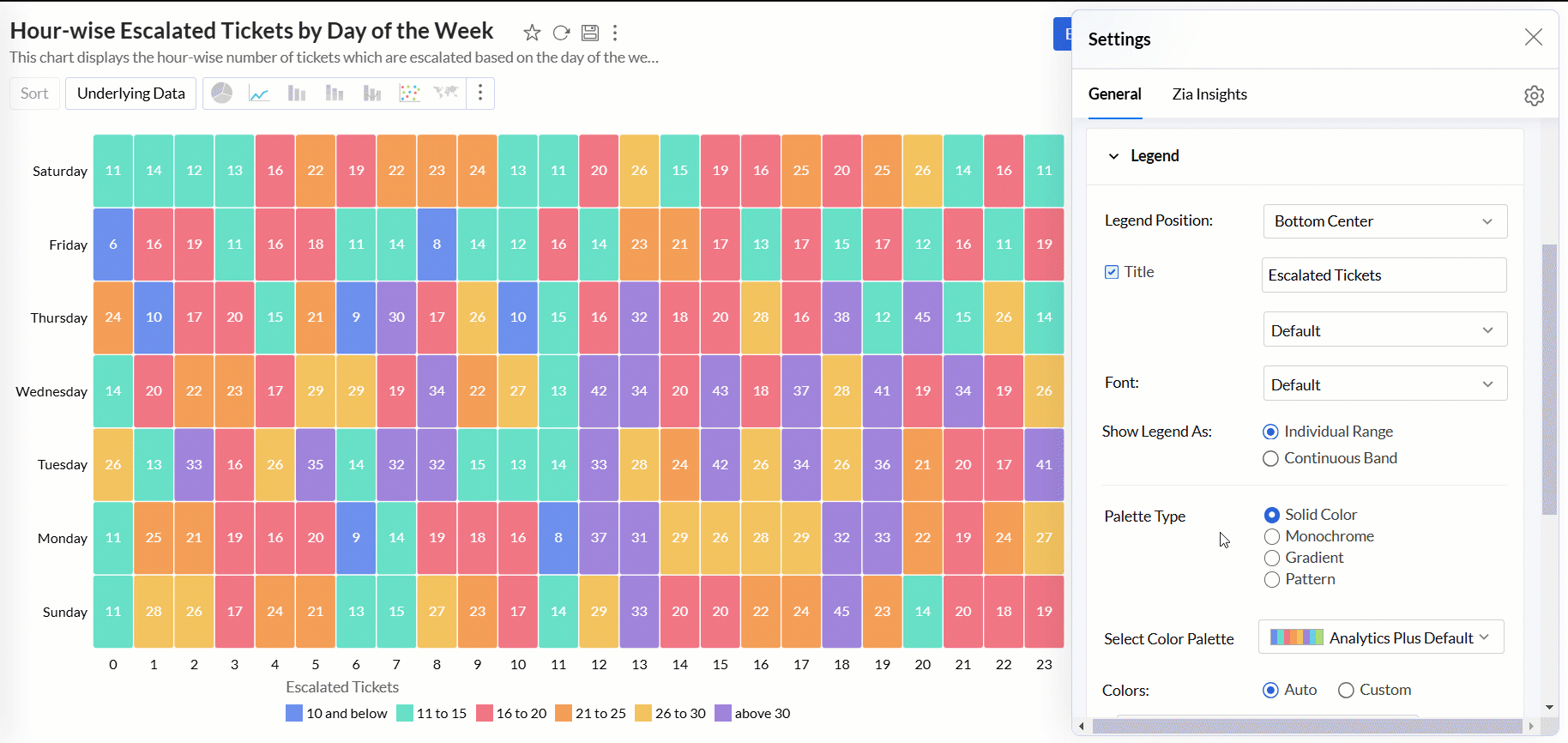Choose the Gradient palette type

pos(1272,559)
